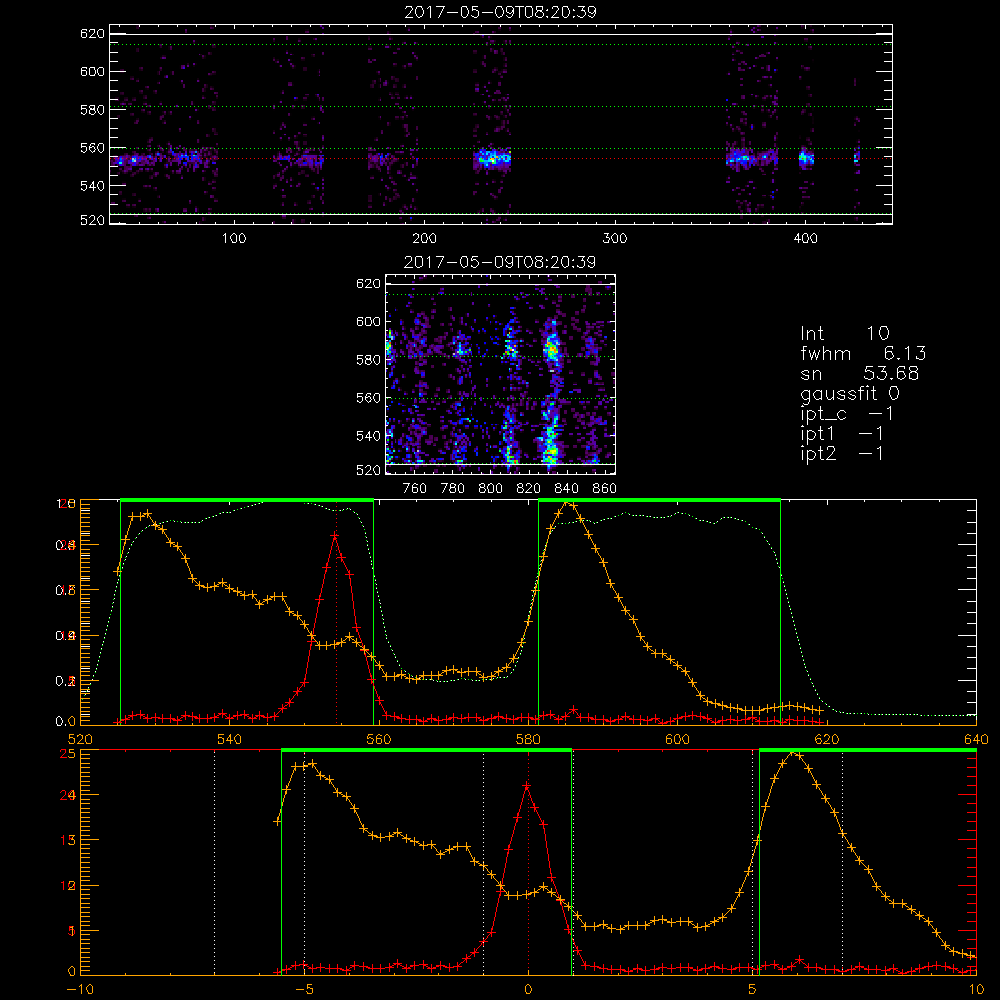Click the thick green bar spanning 581–614 in profile plot
This screenshot has height=1000, width=1000.
click(659, 499)
